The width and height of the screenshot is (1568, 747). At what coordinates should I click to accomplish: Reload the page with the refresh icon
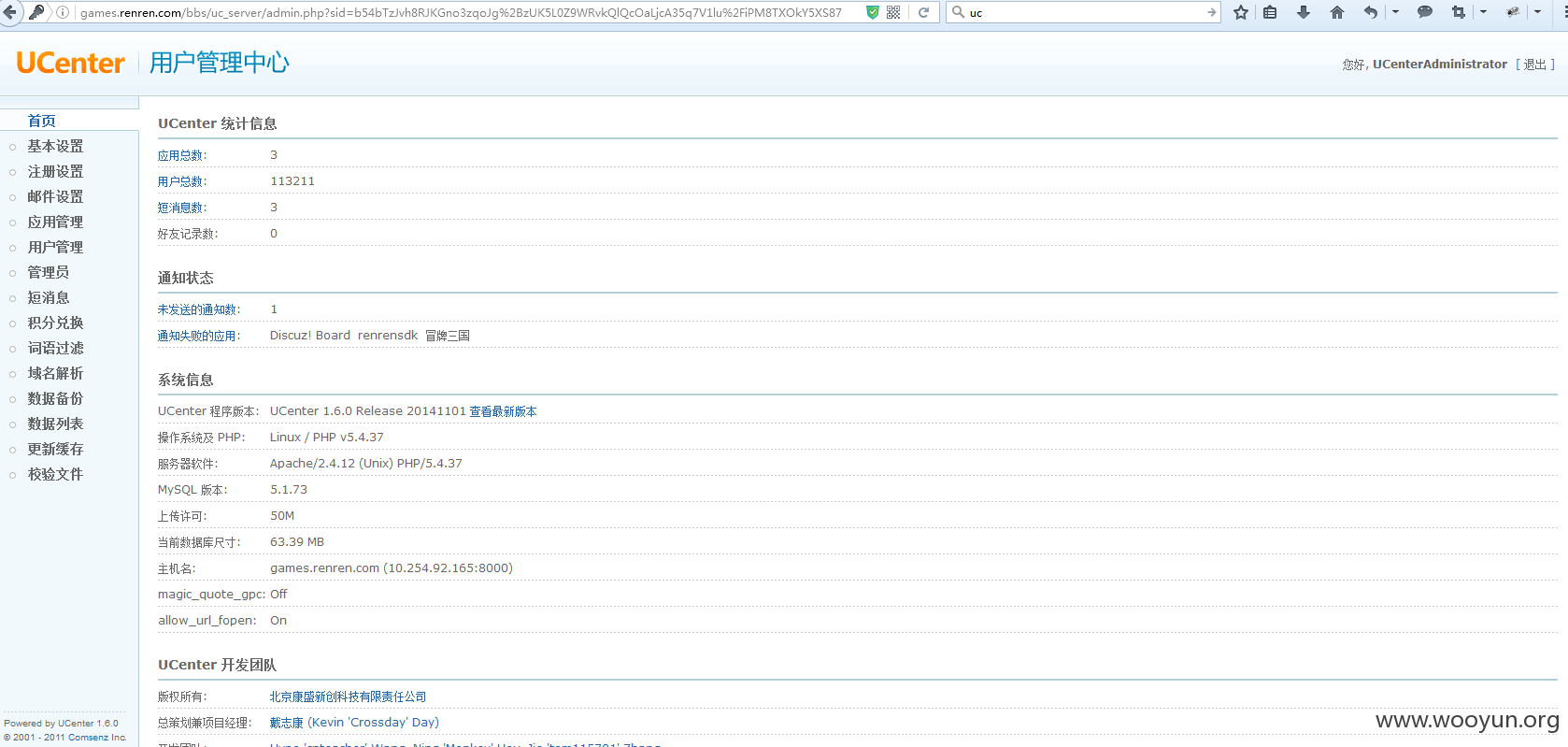pos(923,12)
